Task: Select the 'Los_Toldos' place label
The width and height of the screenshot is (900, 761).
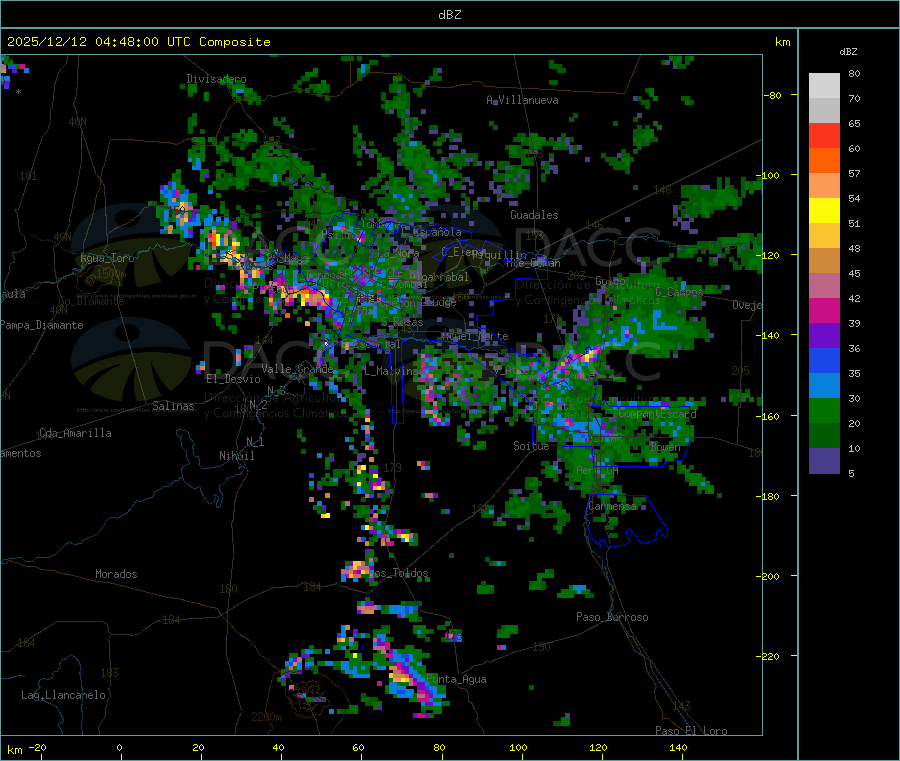Action: 400,573
